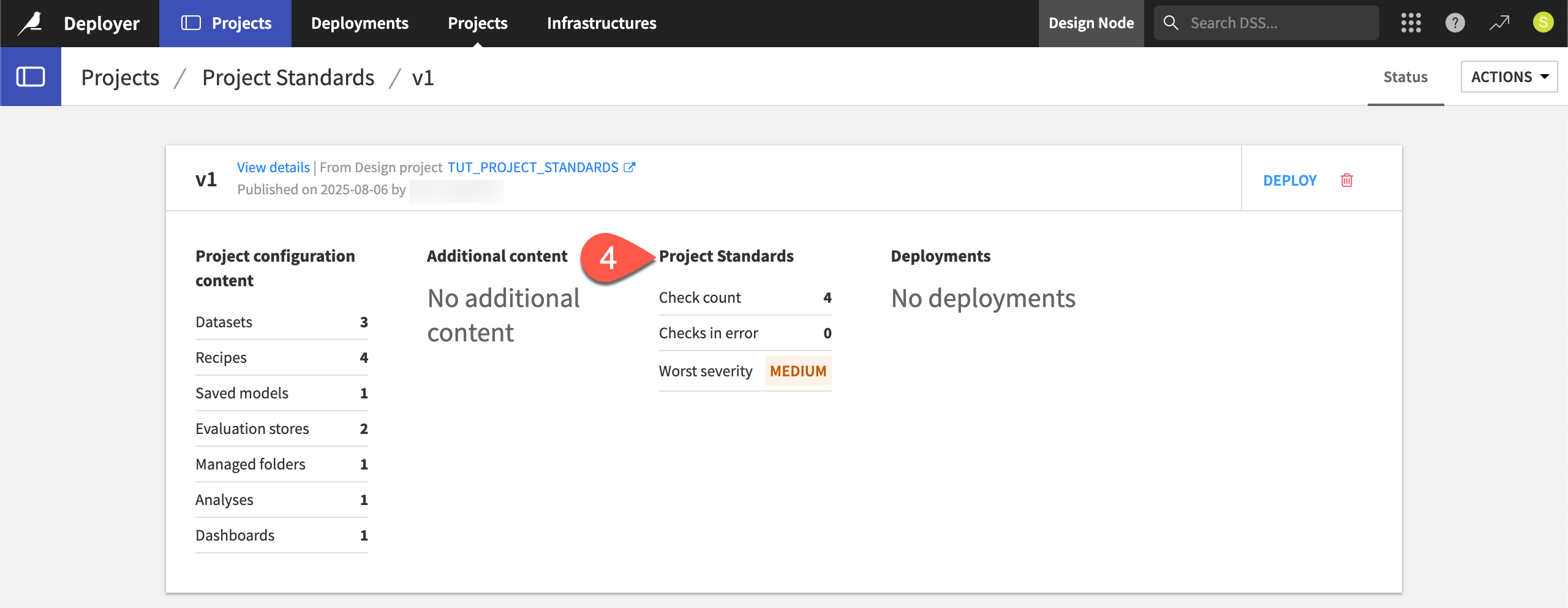Open View details link for v1
Image resolution: width=1568 pixels, height=608 pixels.
[273, 167]
